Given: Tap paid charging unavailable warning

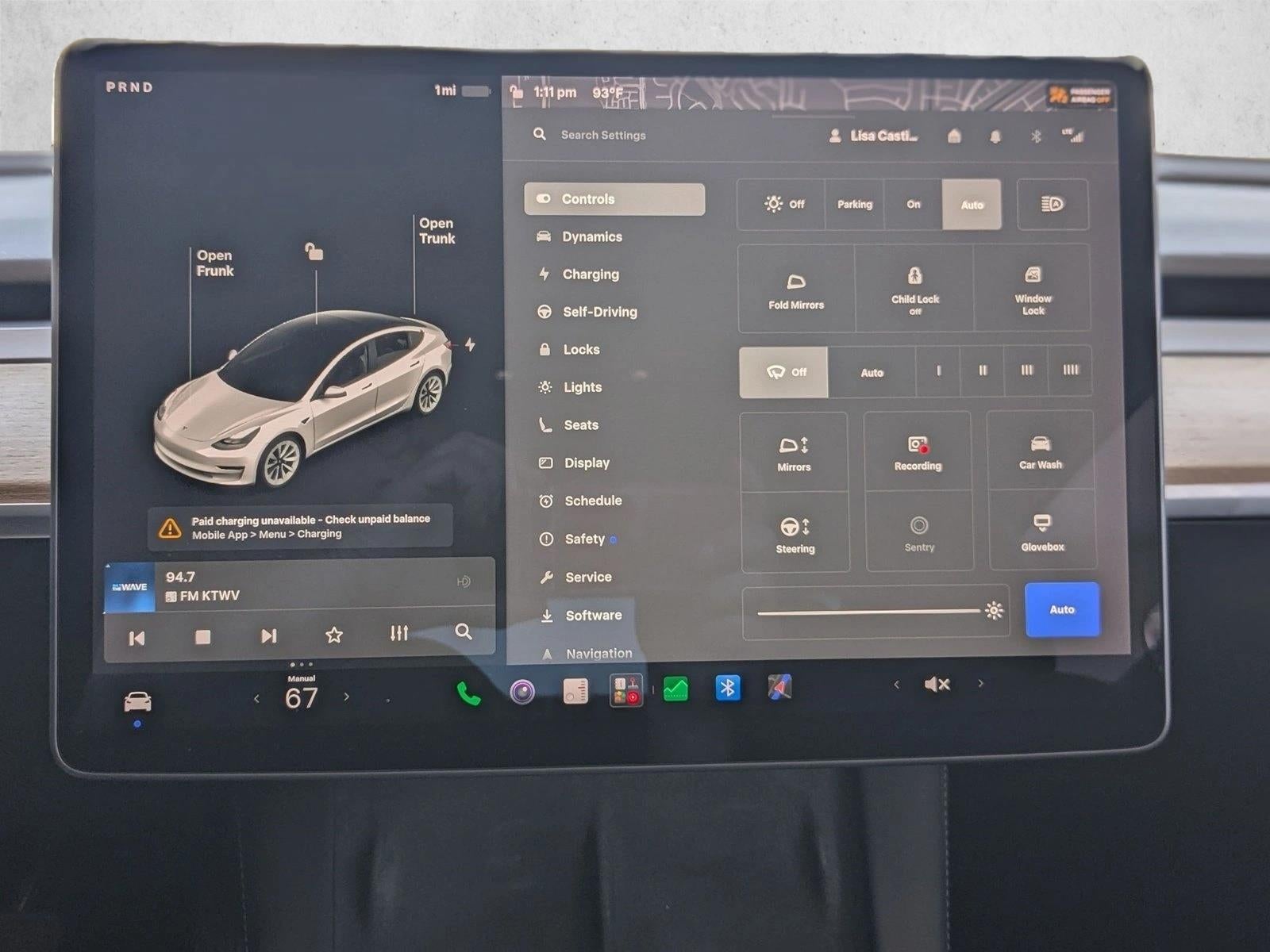Looking at the screenshot, I should (x=300, y=526).
